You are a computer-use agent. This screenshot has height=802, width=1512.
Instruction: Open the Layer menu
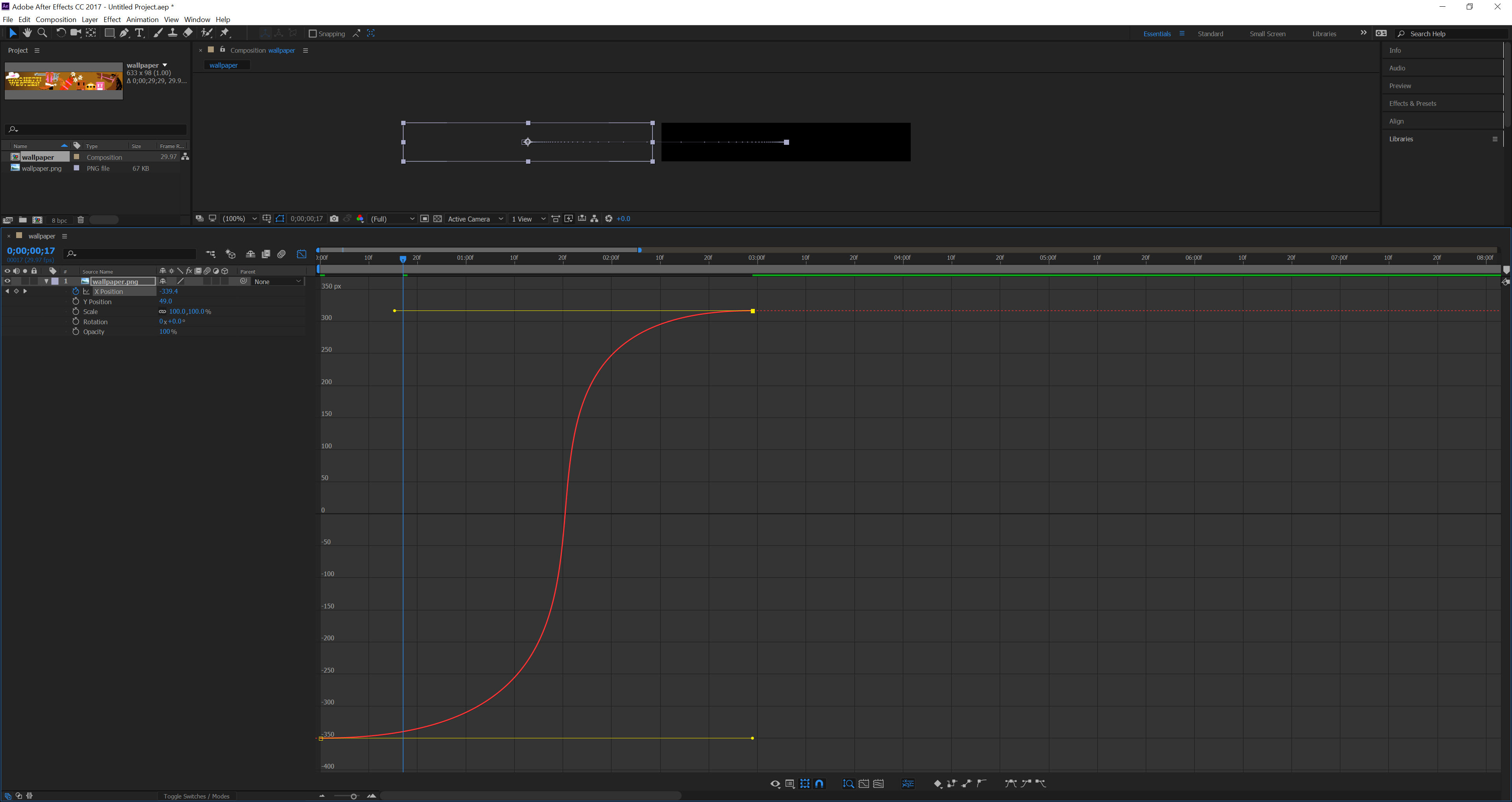pos(90,19)
